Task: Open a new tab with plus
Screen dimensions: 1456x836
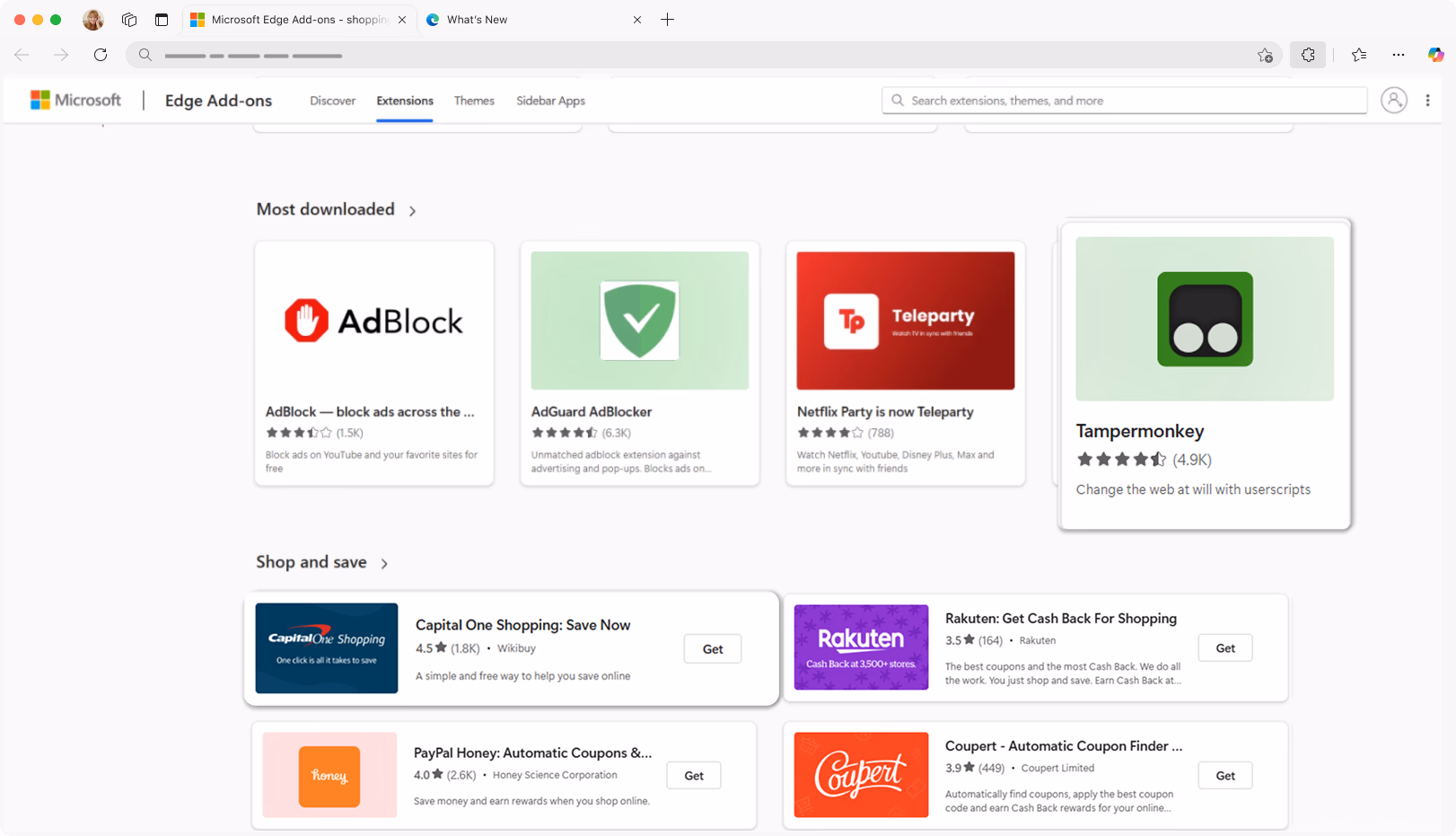Action: (x=667, y=20)
